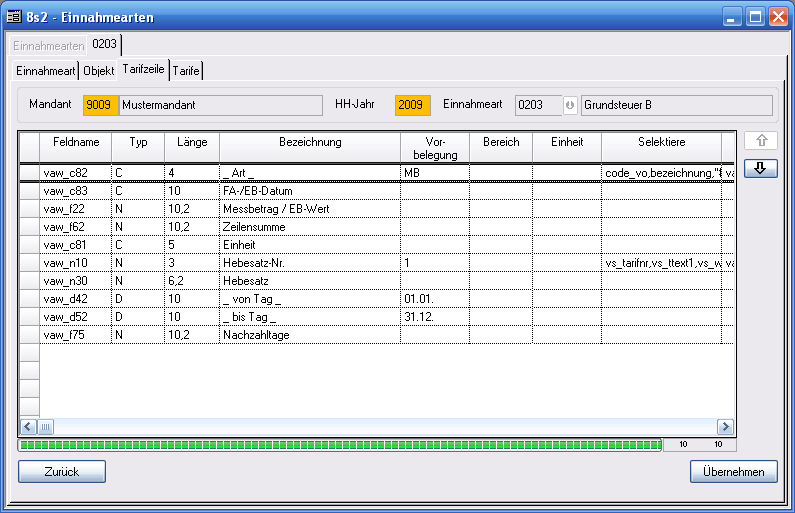Click the Feldname column header
Viewport: 795px width, 513px height.
(x=75, y=143)
